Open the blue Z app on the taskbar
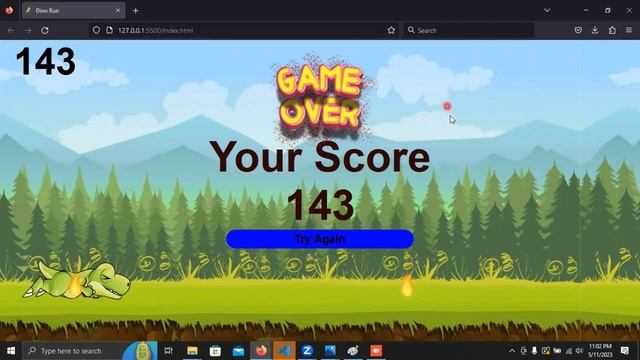640x360 pixels. [307, 351]
